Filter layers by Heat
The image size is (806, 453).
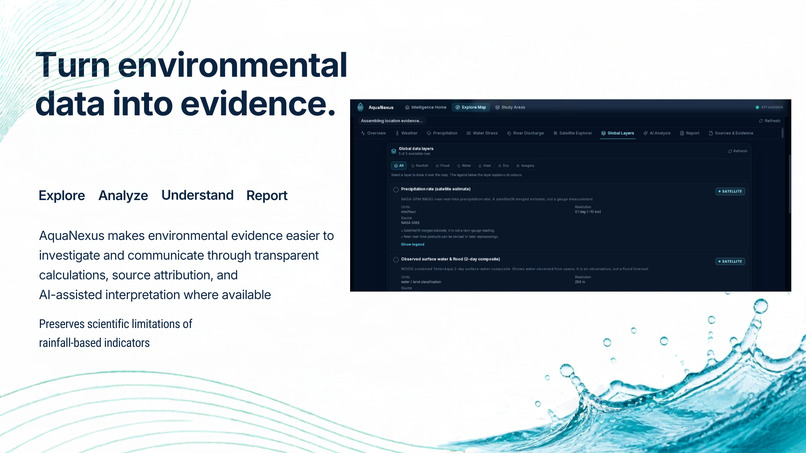coord(484,166)
